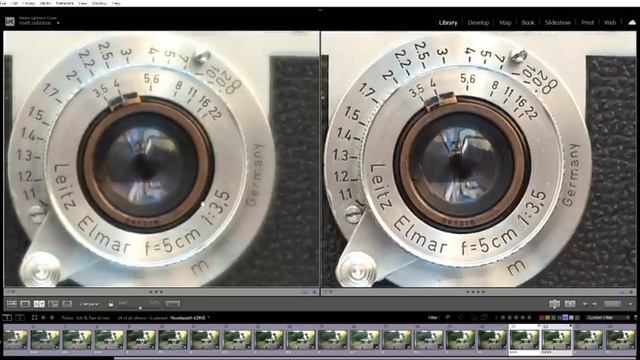This screenshot has height=360, width=640.
Task: Open the Custom Filter dropdown
Action: pyautogui.click(x=608, y=318)
